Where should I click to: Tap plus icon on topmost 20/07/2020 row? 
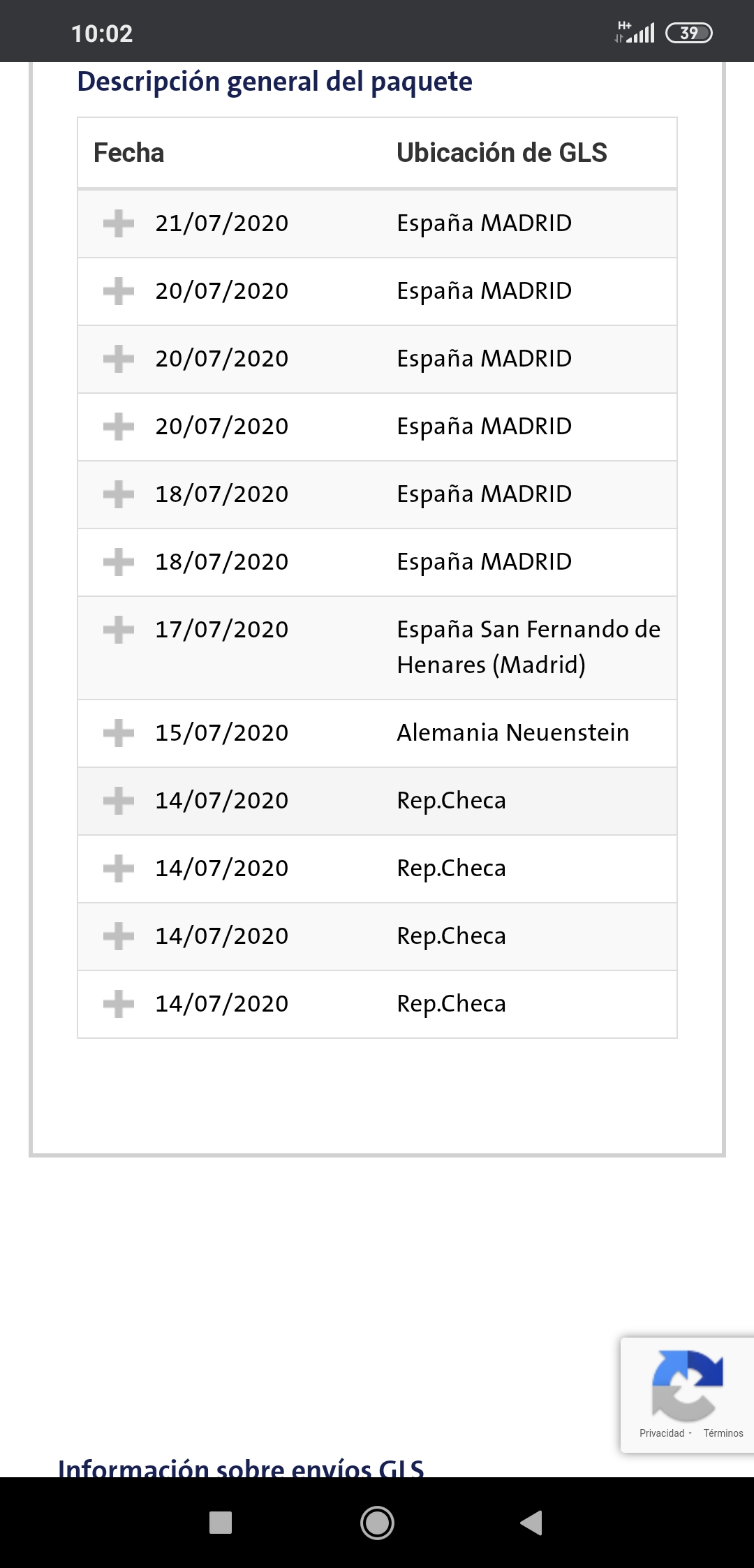(x=119, y=291)
